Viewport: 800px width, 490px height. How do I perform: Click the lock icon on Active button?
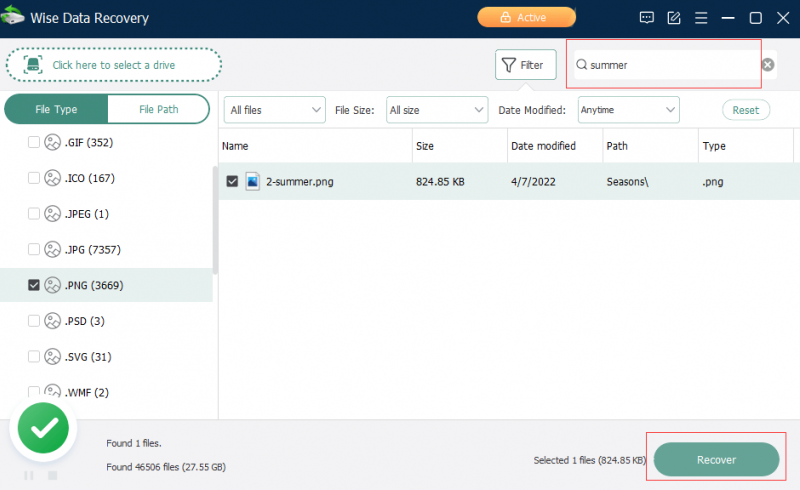click(505, 17)
